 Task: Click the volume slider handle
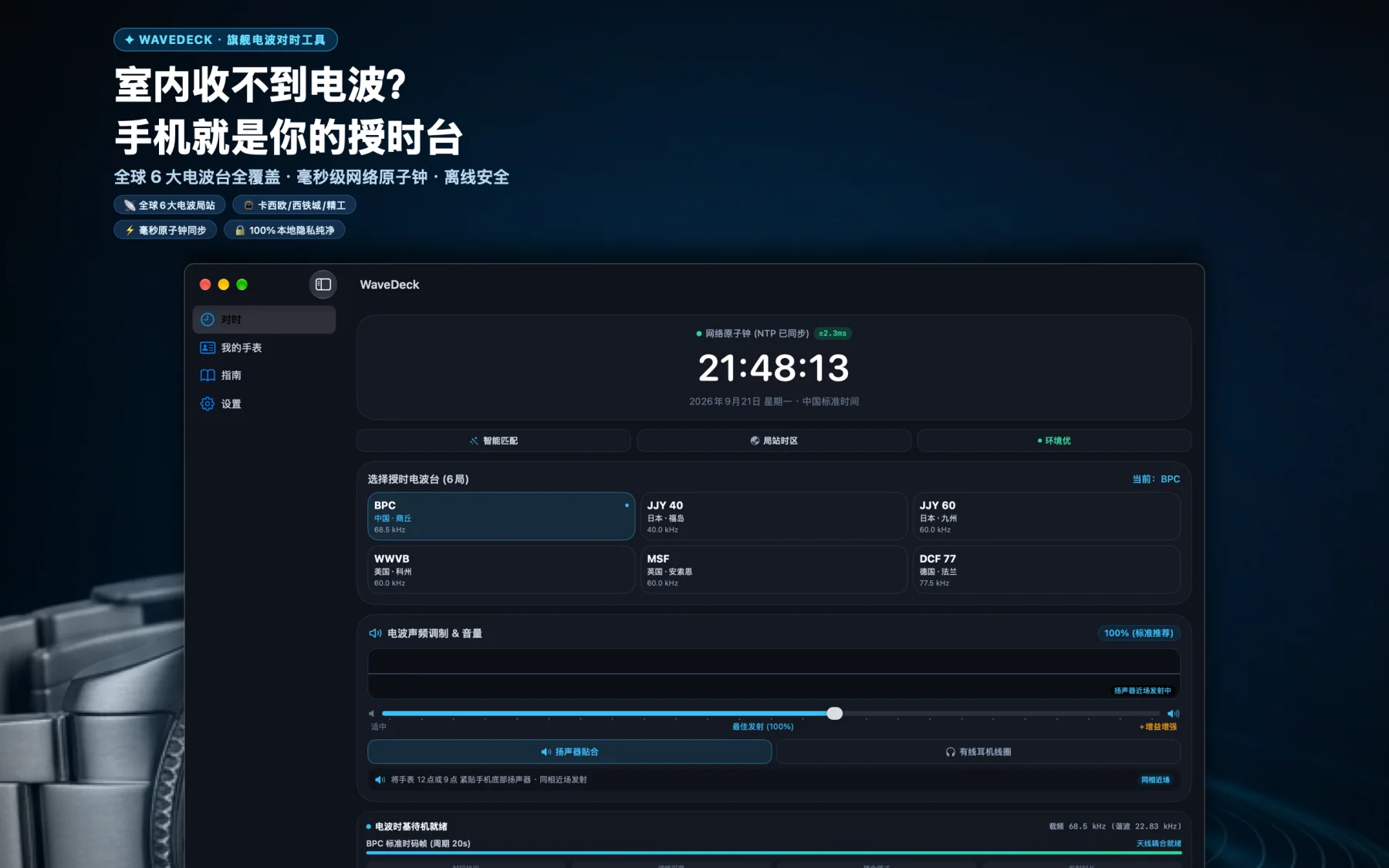[834, 714]
